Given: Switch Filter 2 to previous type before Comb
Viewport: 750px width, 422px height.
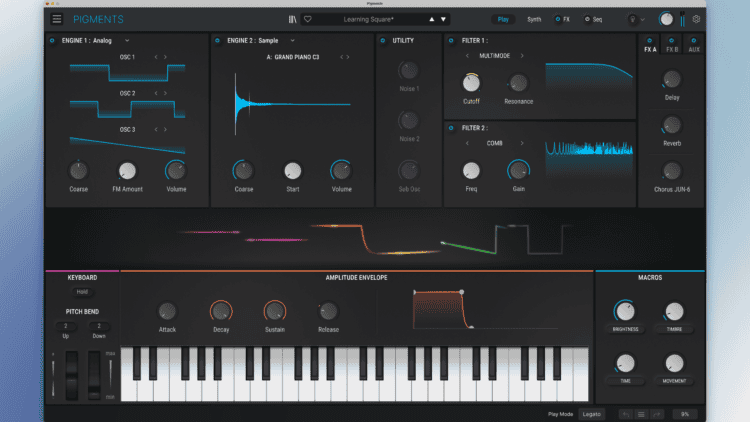Looking at the screenshot, I should point(467,143).
